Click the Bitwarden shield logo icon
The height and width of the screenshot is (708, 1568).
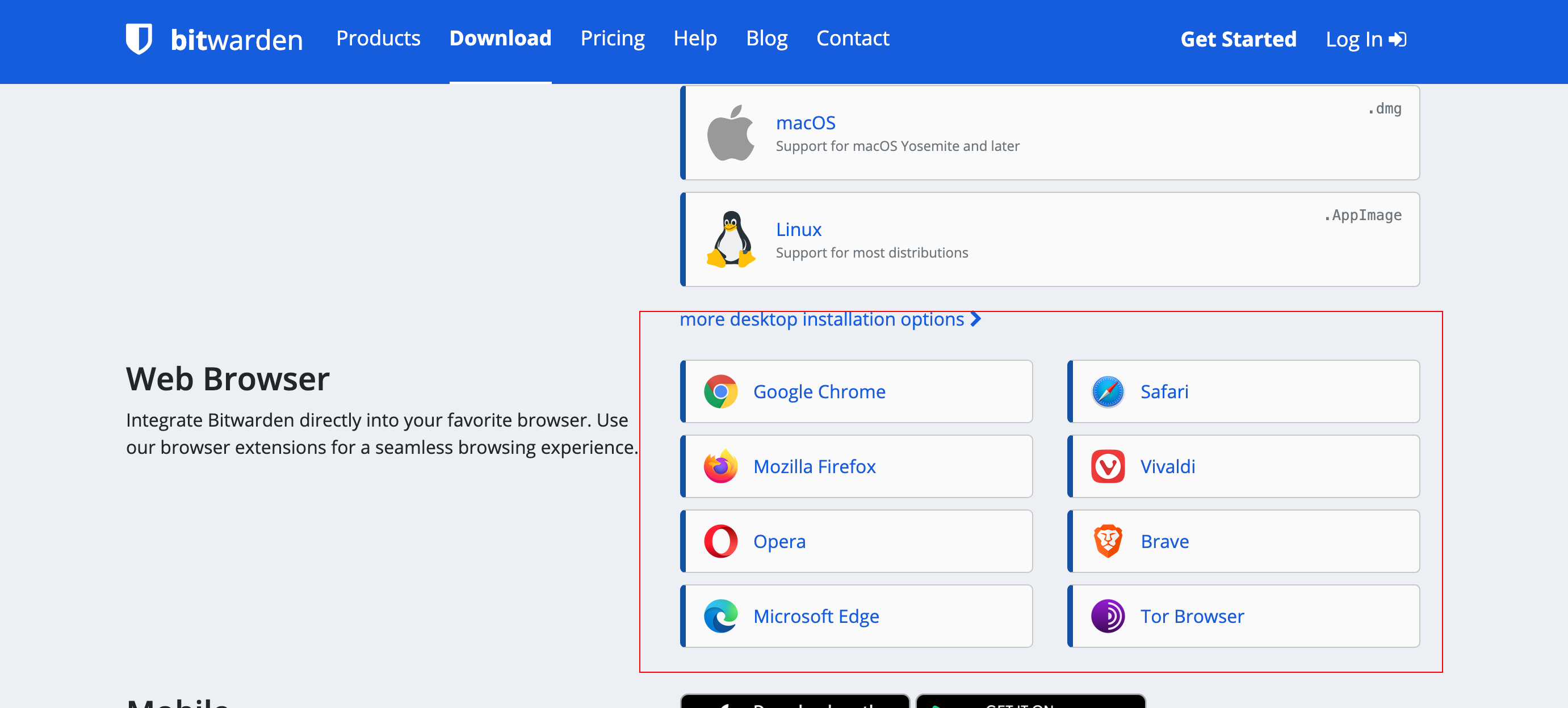[139, 39]
